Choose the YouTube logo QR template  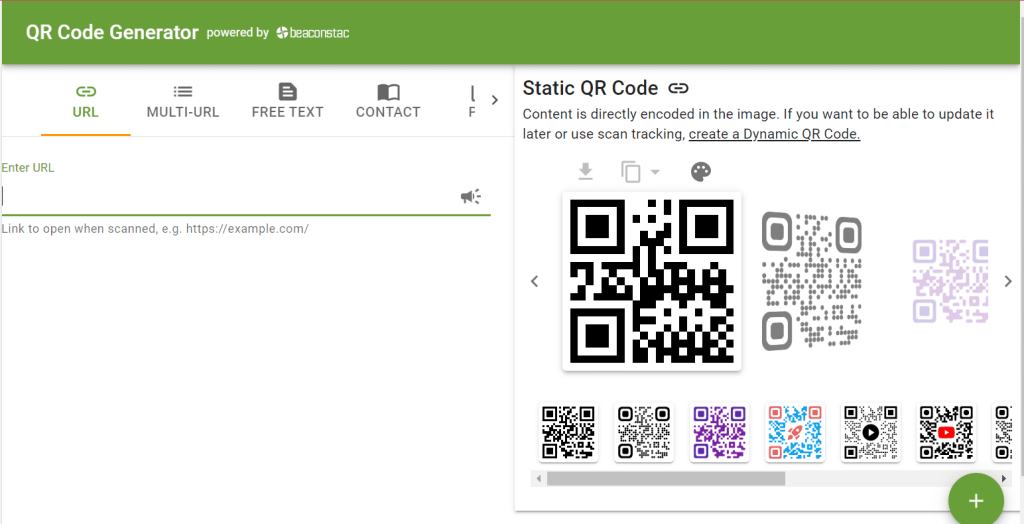[x=947, y=433]
